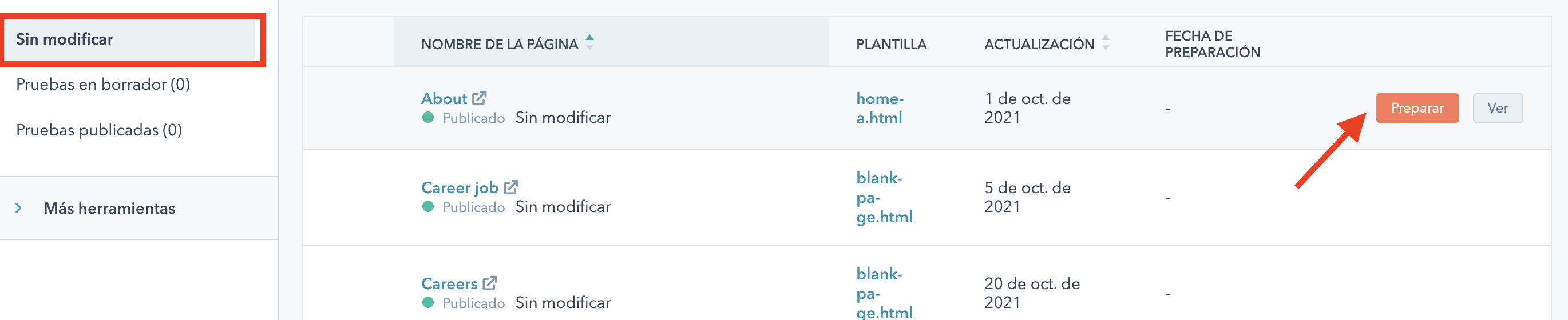The width and height of the screenshot is (1568, 320).
Task: Open Careers' blank-page.html template link
Action: point(884,294)
